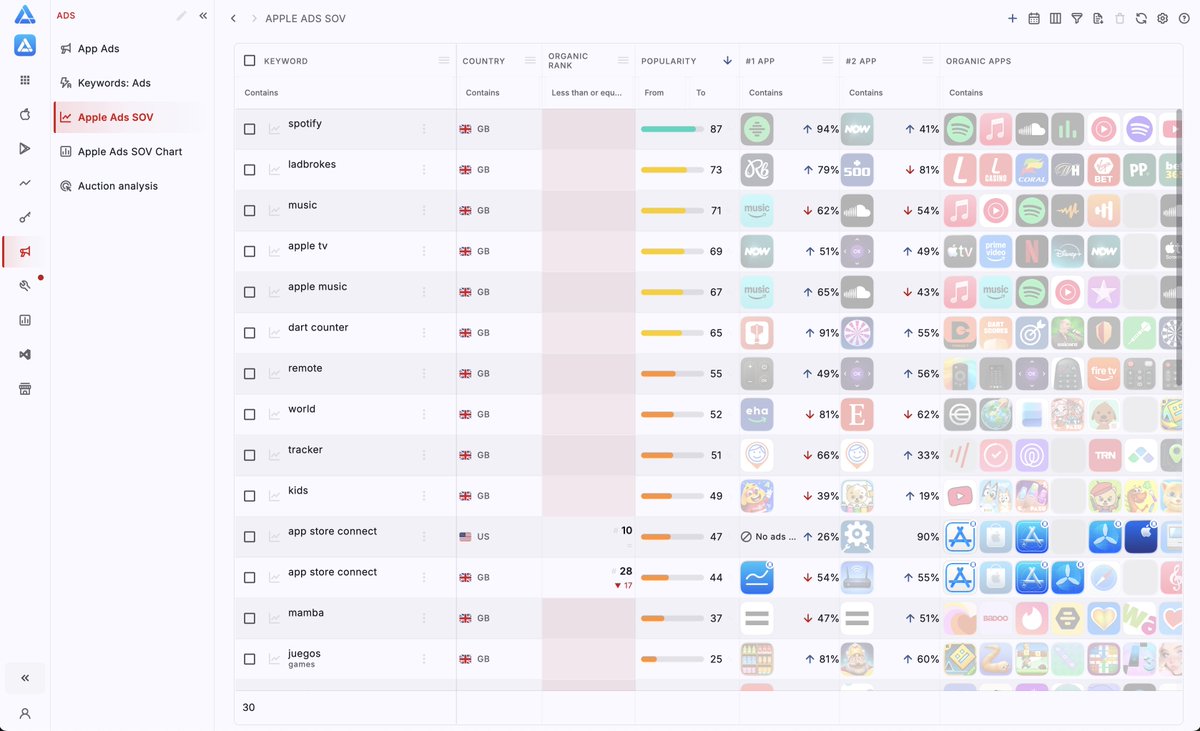Click the forward chevron in the breadcrumb
1200x731 pixels.
coord(254,19)
